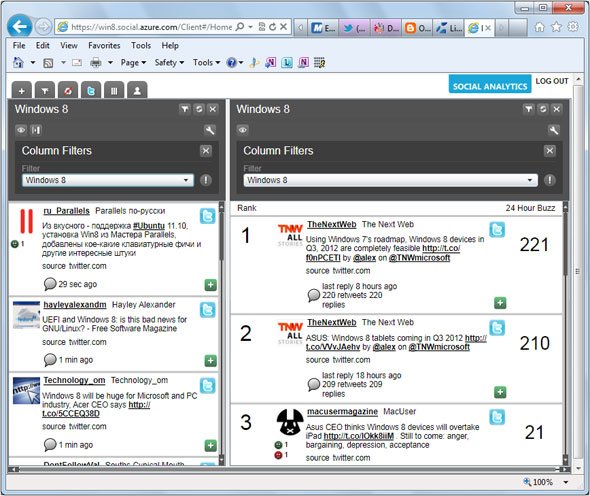Toggle eye visibility in left column

(21, 130)
